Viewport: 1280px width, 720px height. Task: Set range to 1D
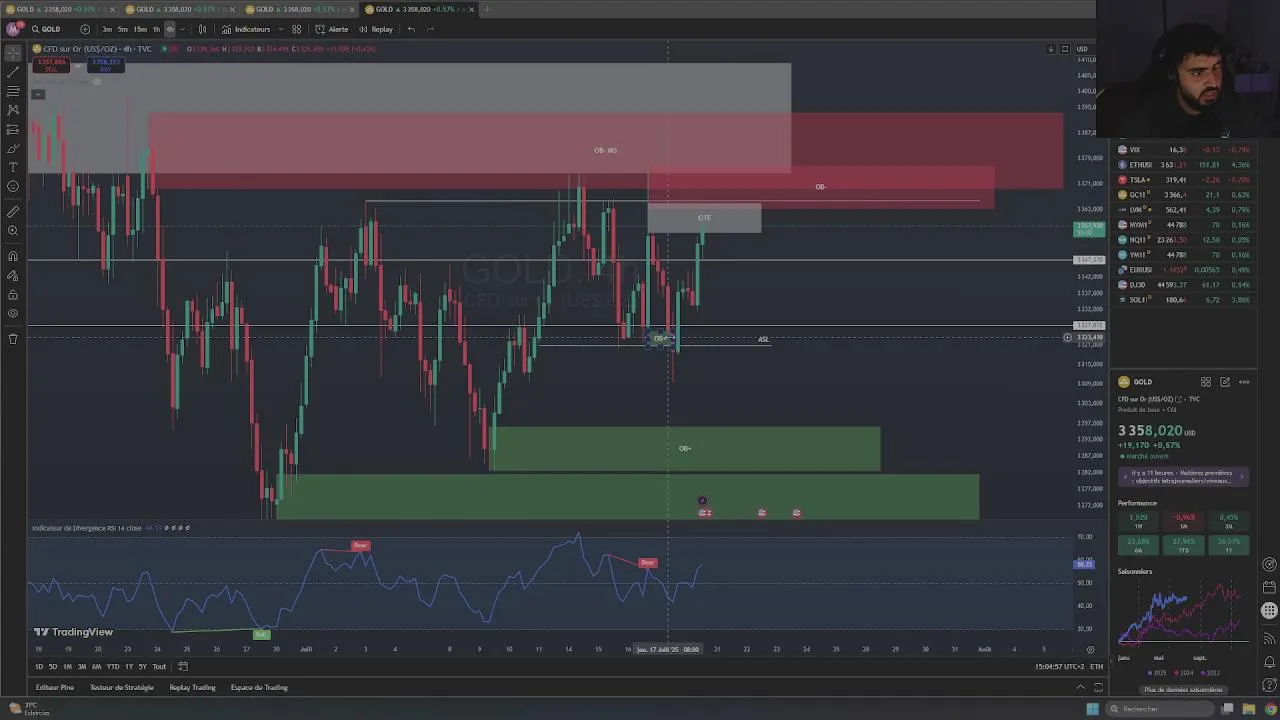click(x=39, y=666)
